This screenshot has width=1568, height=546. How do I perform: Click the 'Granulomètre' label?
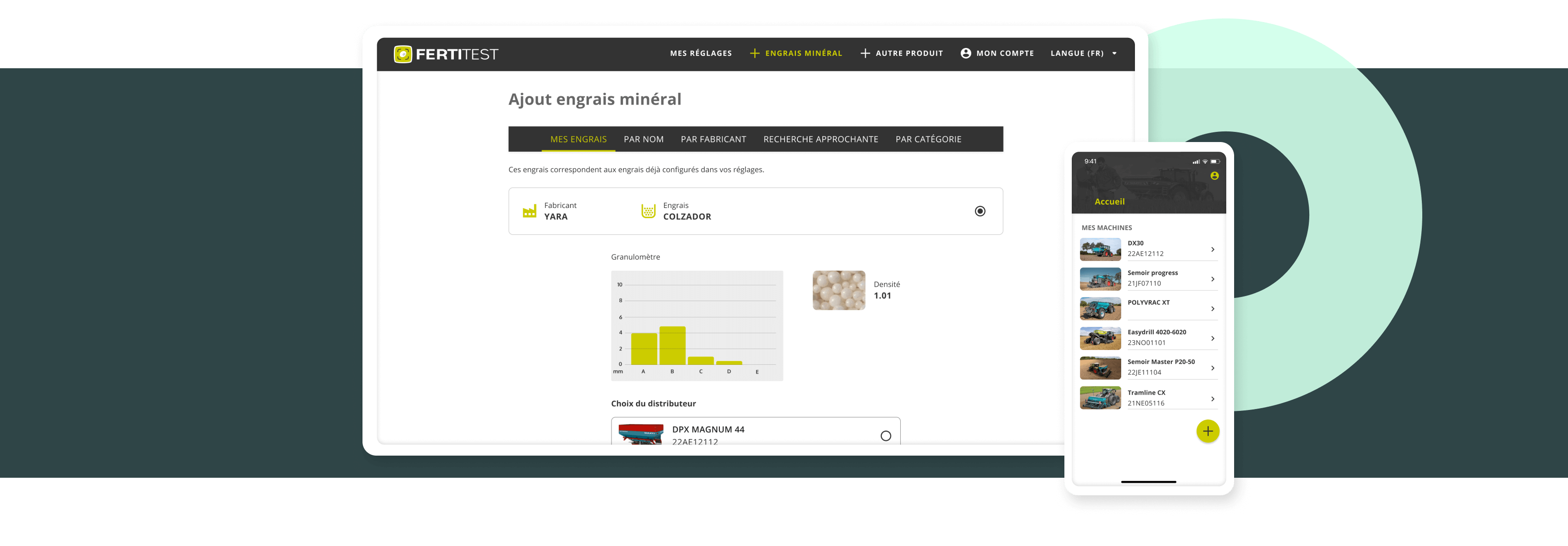click(636, 257)
